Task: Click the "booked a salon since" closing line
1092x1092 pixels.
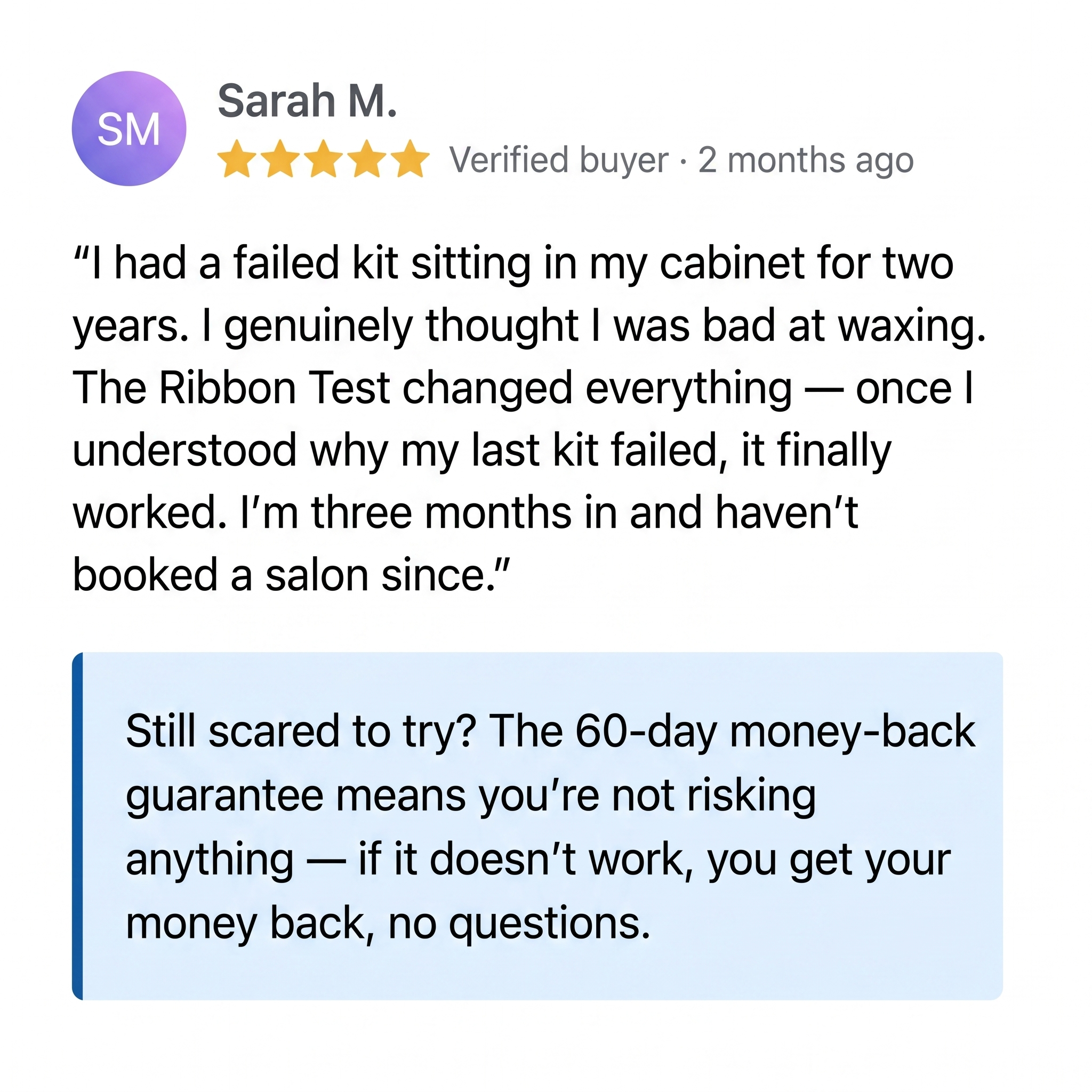Action: click(x=292, y=575)
